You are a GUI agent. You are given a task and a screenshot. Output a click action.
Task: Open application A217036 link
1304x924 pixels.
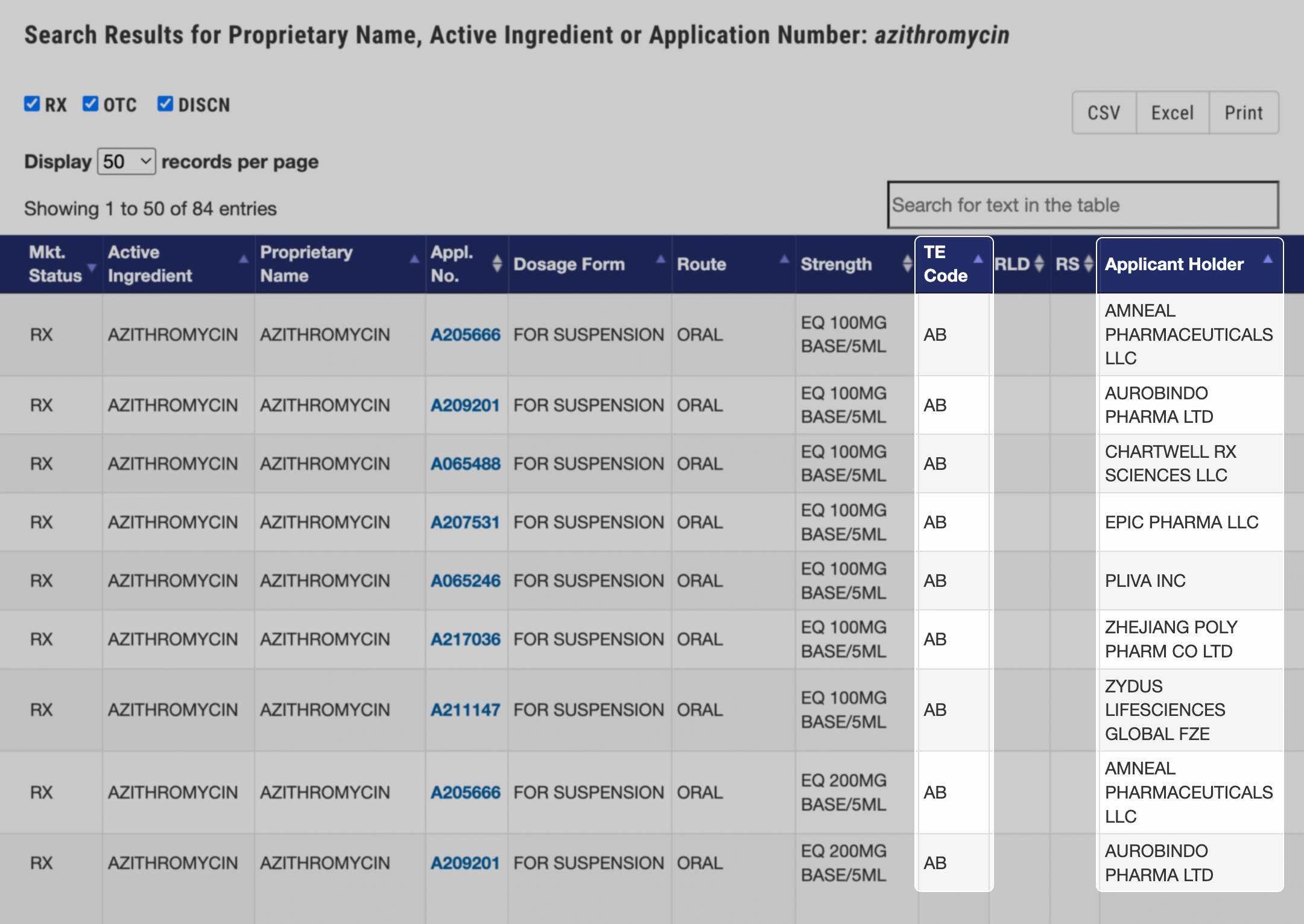pos(466,639)
